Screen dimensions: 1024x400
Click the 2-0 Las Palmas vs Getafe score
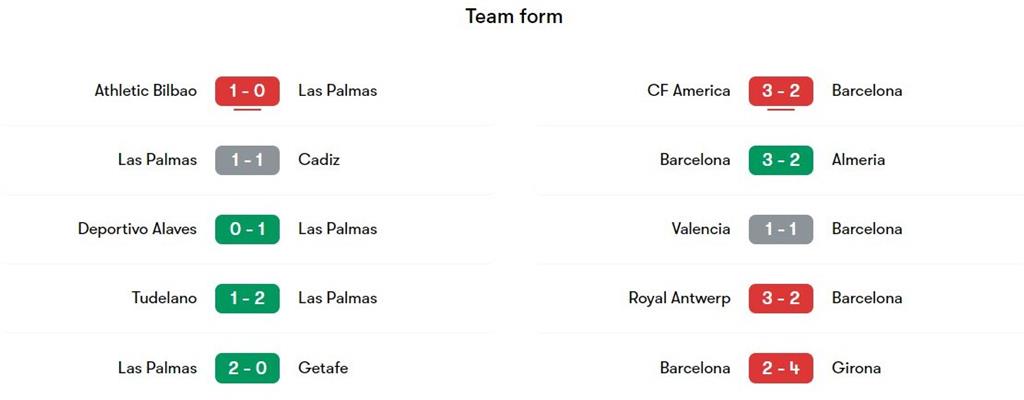coord(247,368)
